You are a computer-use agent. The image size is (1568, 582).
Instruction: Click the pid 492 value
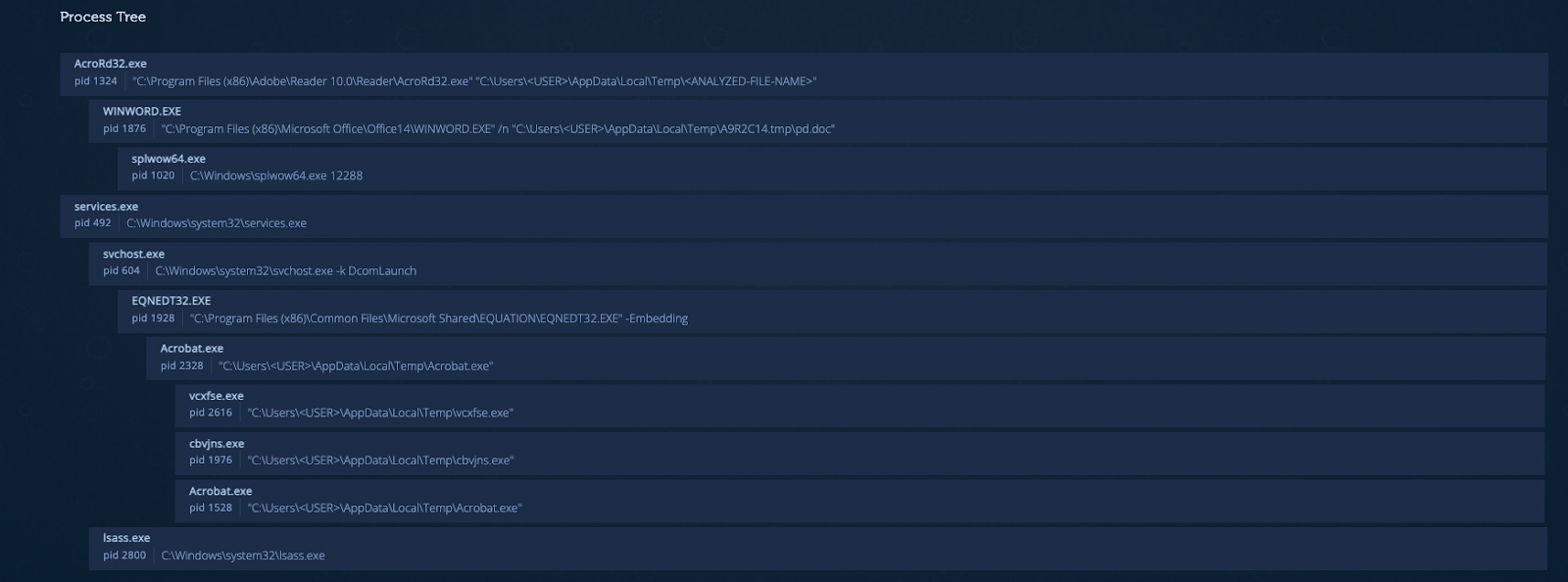pyautogui.click(x=93, y=223)
